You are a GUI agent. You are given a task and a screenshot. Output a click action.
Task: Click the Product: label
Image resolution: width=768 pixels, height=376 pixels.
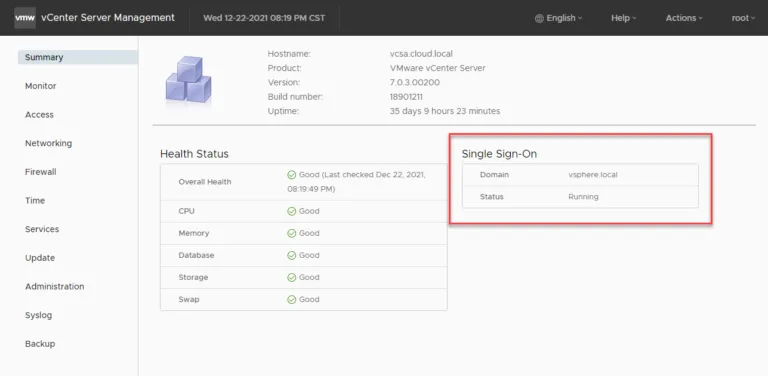(285, 68)
